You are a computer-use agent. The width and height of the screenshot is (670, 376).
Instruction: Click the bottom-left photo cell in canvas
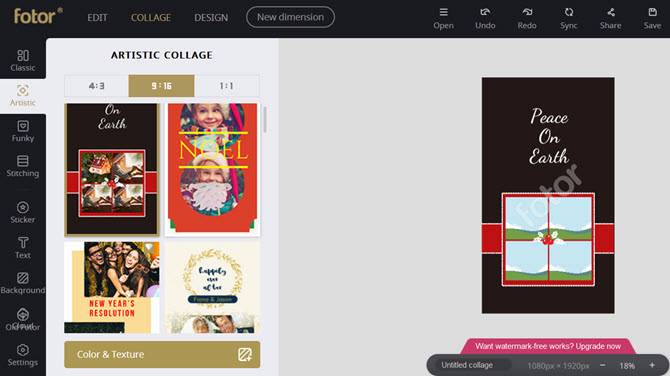pyautogui.click(x=526, y=261)
